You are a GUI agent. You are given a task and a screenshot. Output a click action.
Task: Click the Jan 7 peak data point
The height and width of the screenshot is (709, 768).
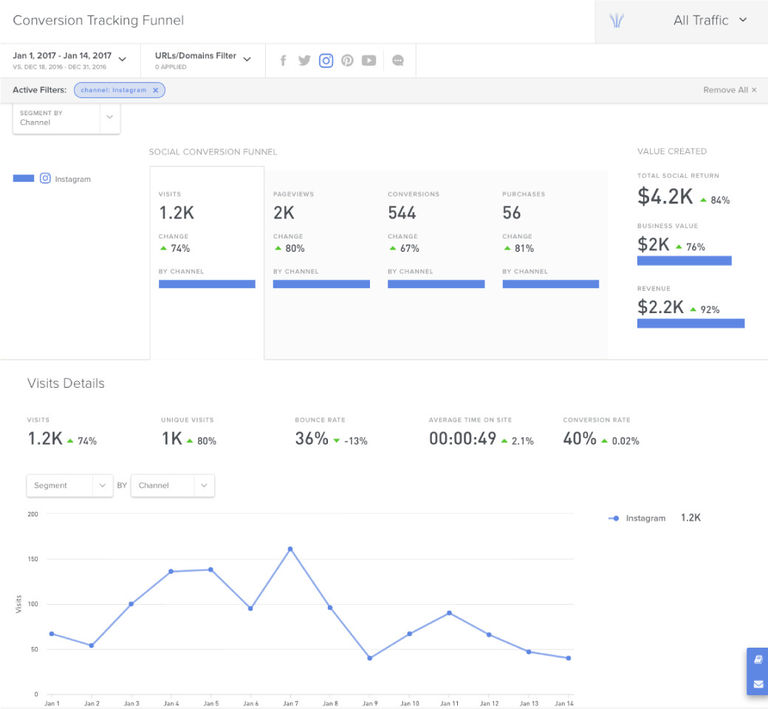[290, 549]
